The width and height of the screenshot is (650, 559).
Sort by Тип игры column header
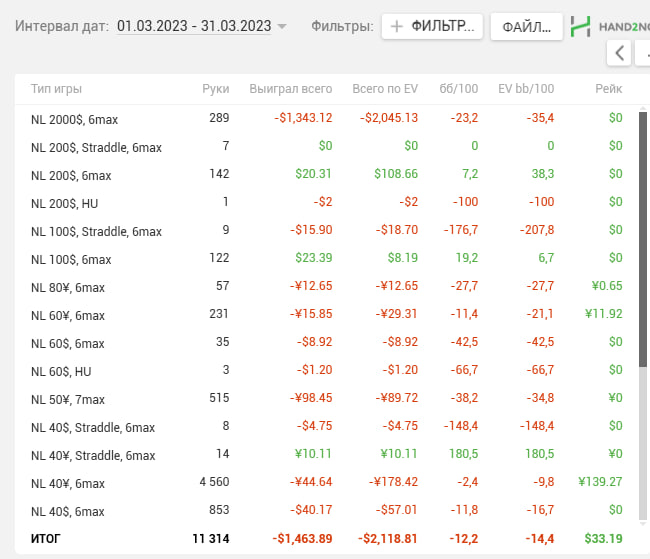point(56,89)
